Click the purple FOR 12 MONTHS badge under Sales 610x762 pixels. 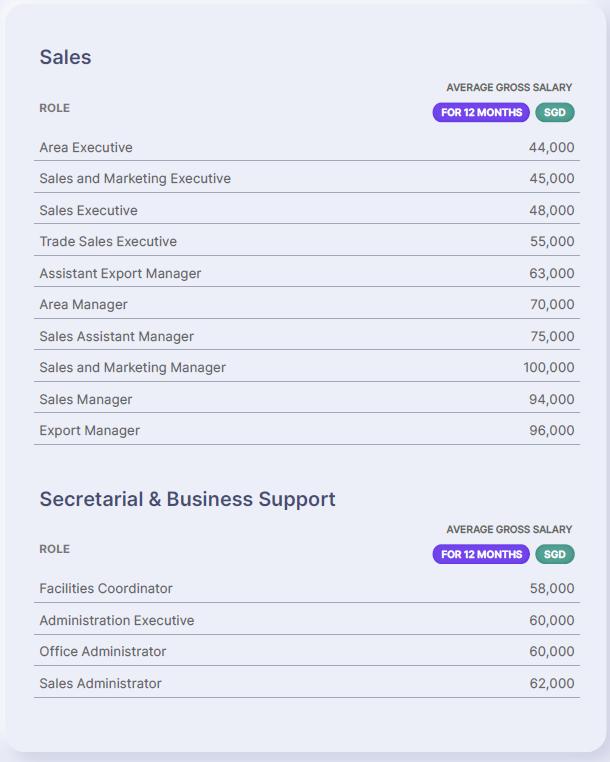(481, 112)
